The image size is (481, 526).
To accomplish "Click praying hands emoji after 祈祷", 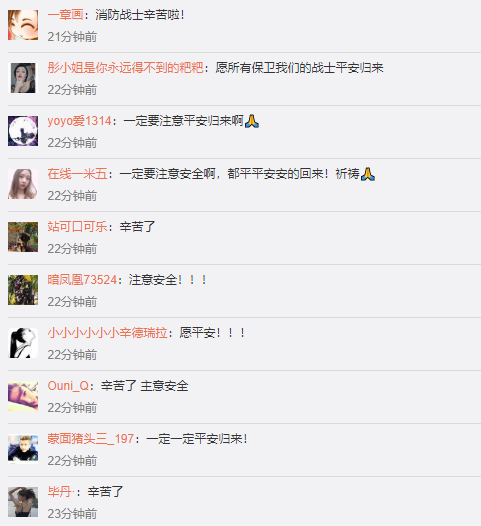I will (x=368, y=174).
